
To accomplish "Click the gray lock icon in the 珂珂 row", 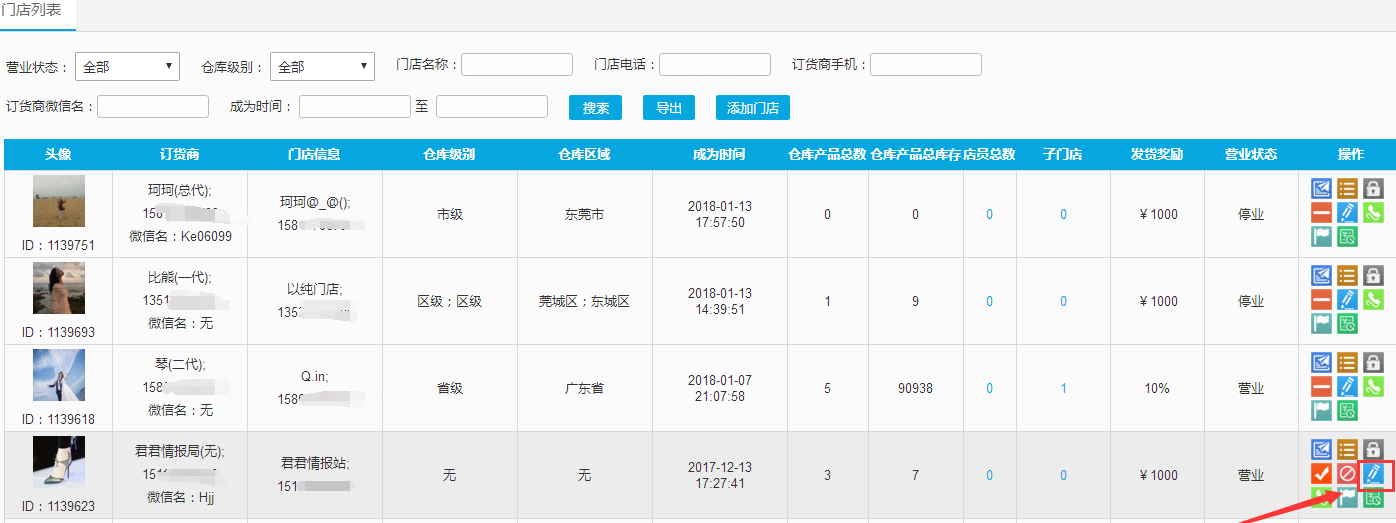I will click(x=1373, y=189).
